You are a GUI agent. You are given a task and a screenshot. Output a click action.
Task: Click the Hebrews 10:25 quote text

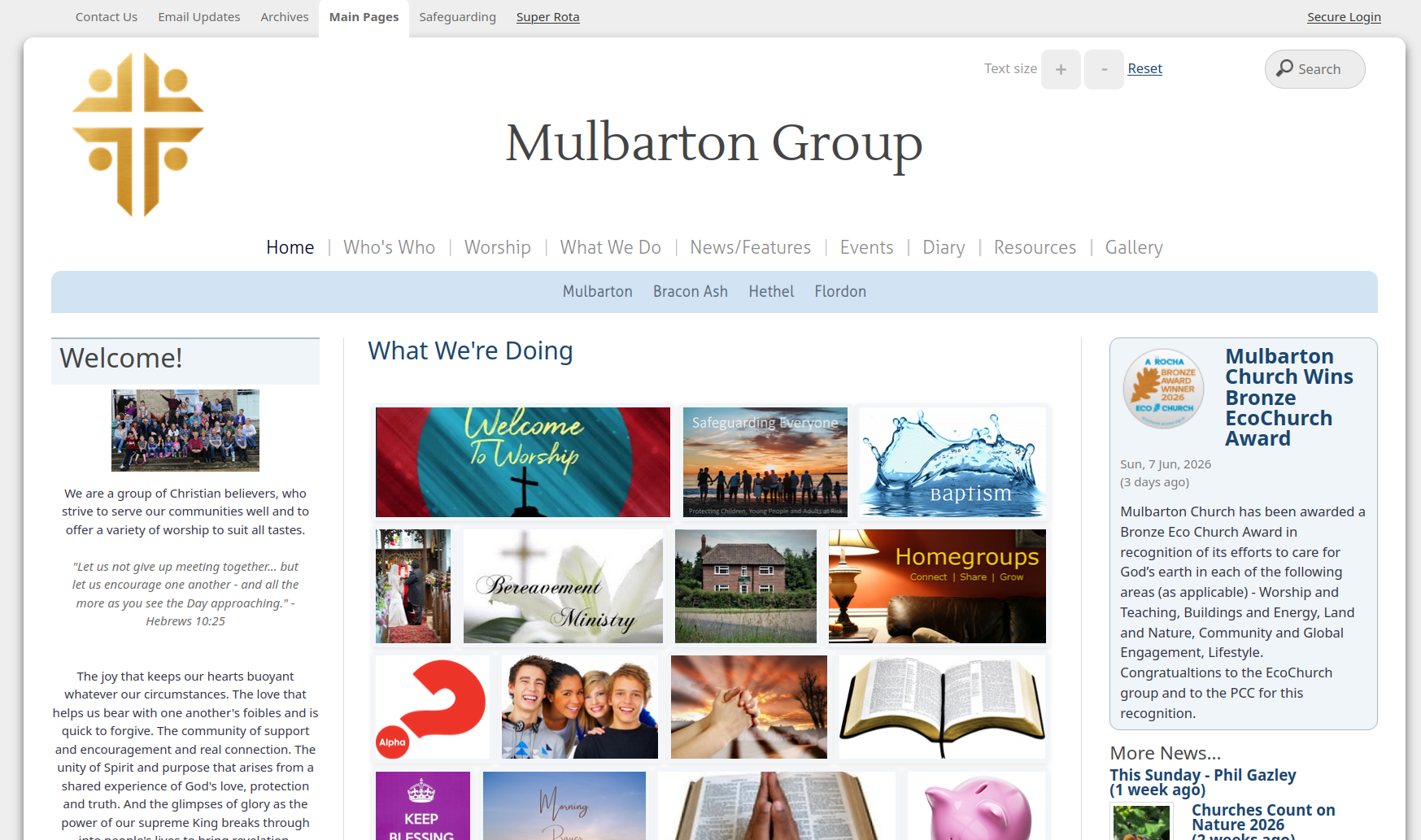tap(185, 594)
